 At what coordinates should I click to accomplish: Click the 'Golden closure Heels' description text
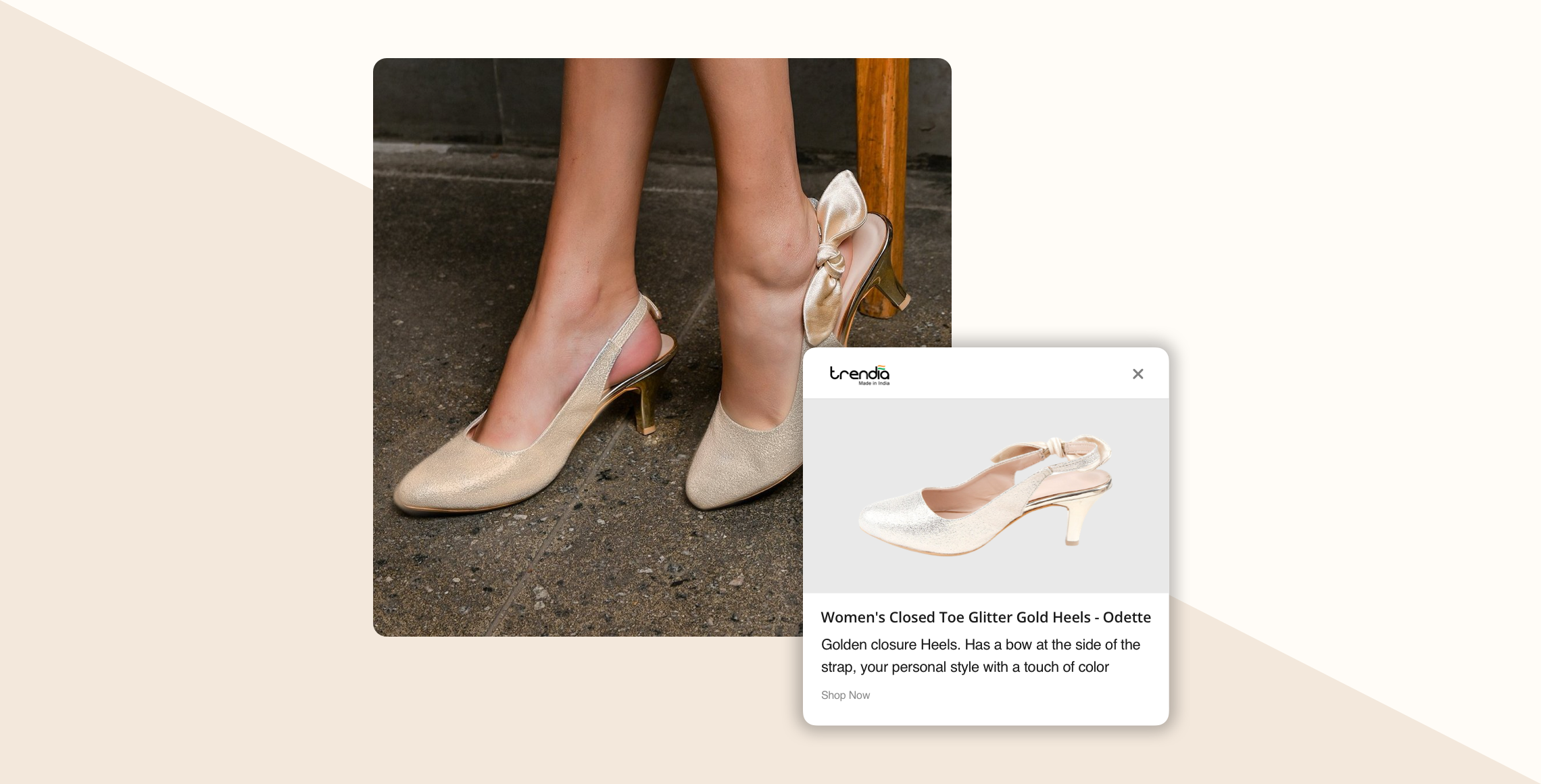[981, 656]
